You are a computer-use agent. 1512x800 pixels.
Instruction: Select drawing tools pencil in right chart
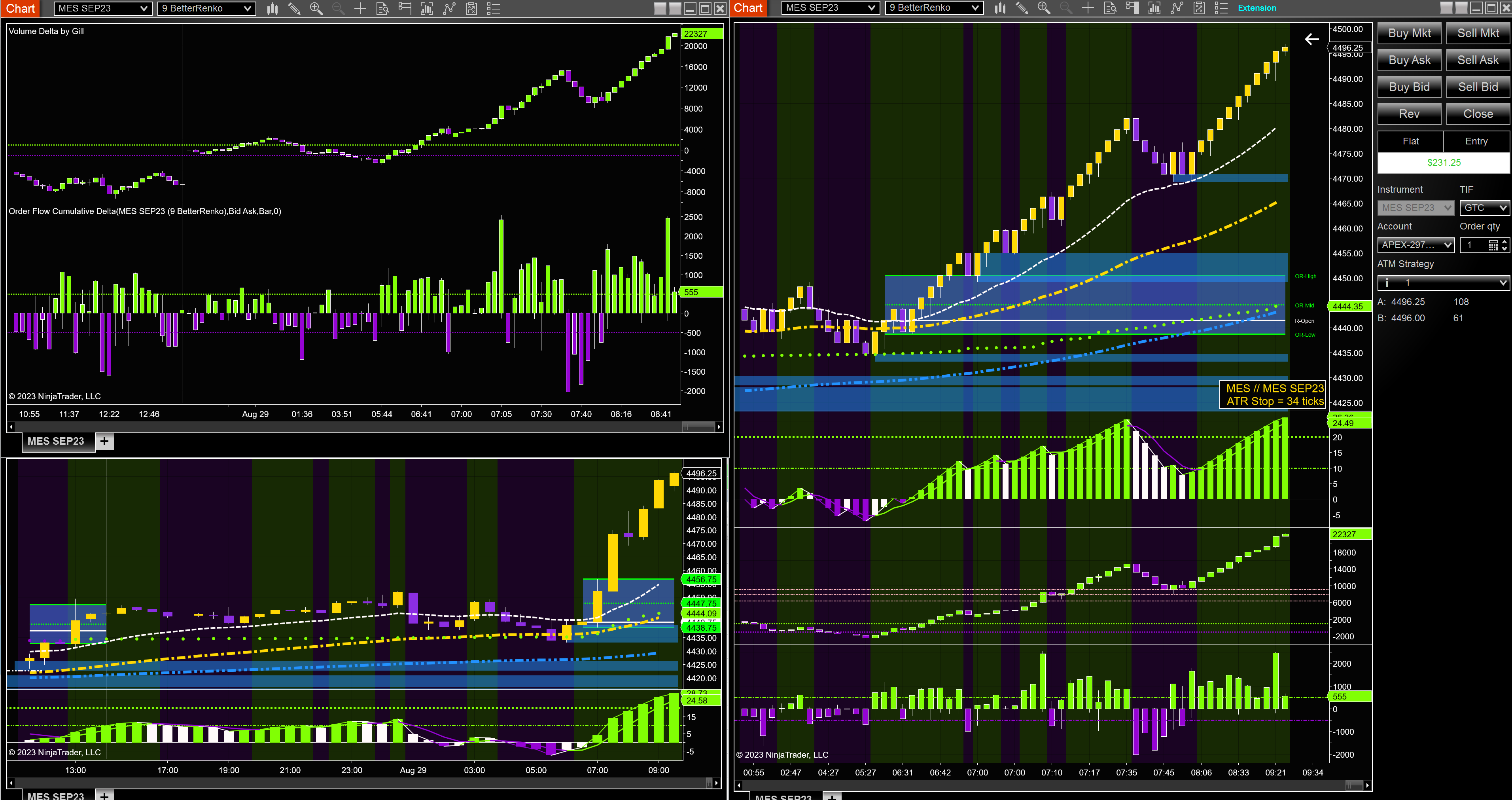click(x=1022, y=8)
